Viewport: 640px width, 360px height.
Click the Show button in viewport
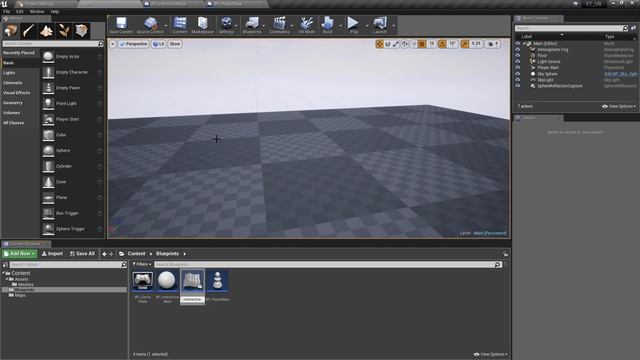(175, 44)
